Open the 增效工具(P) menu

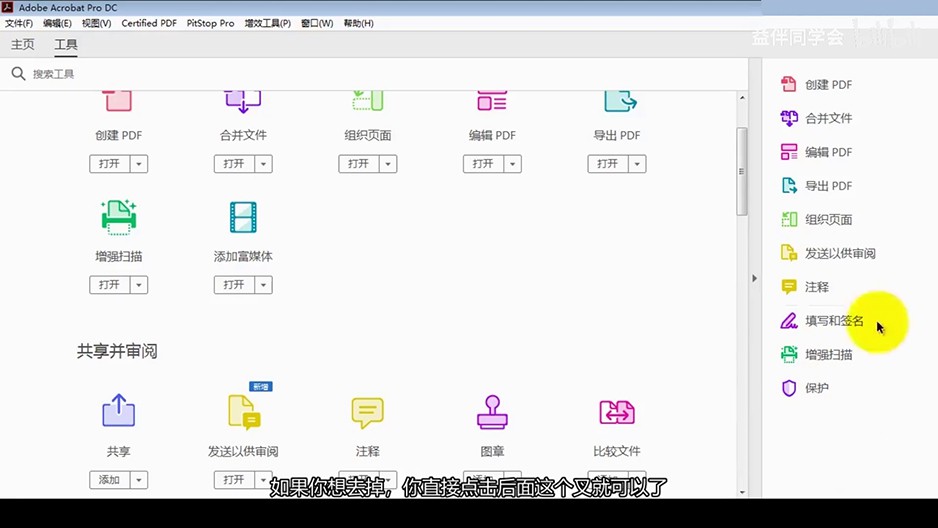267,23
